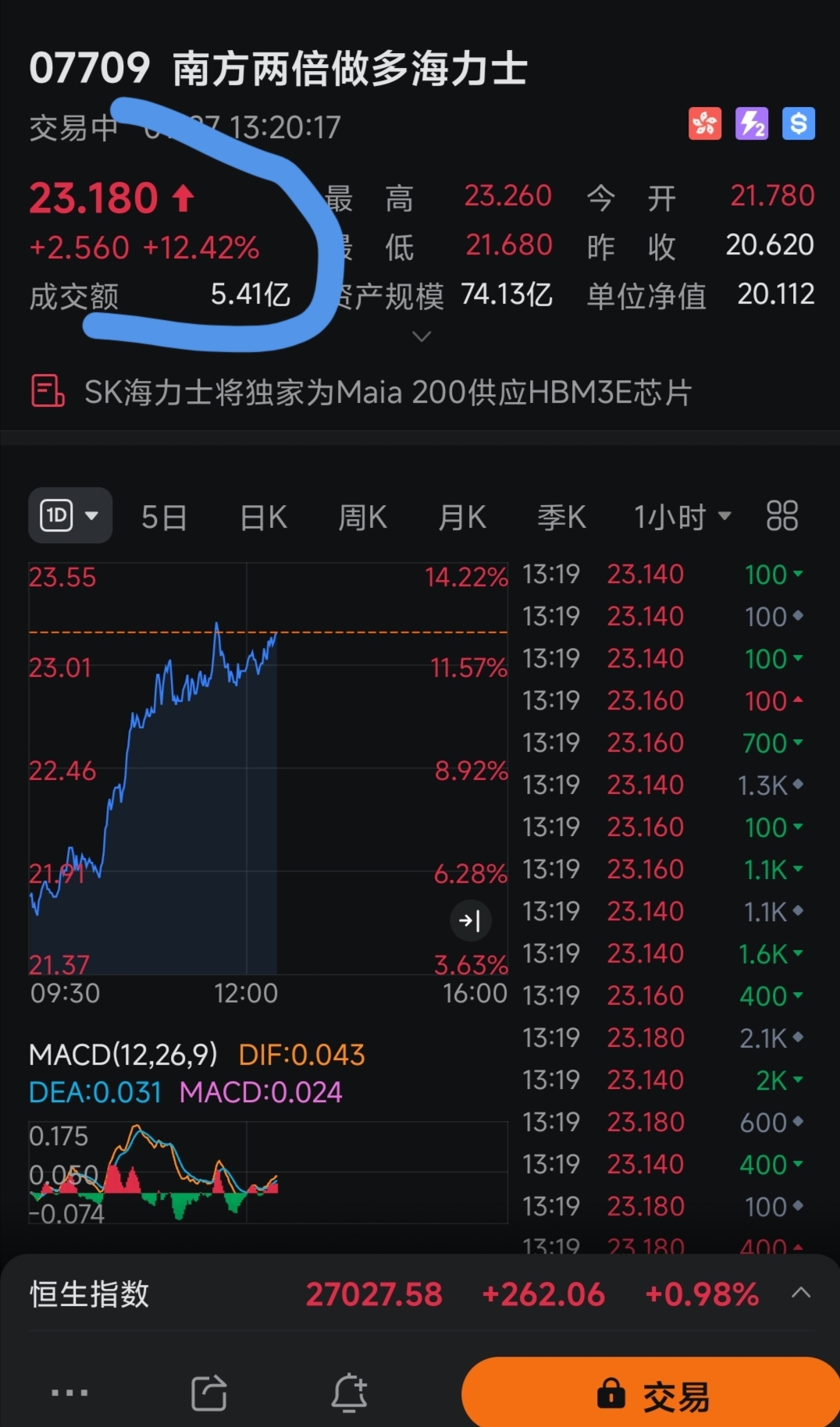Tap the orange 交易 trade button
Image resolution: width=840 pixels, height=1427 pixels.
pyautogui.click(x=651, y=1393)
